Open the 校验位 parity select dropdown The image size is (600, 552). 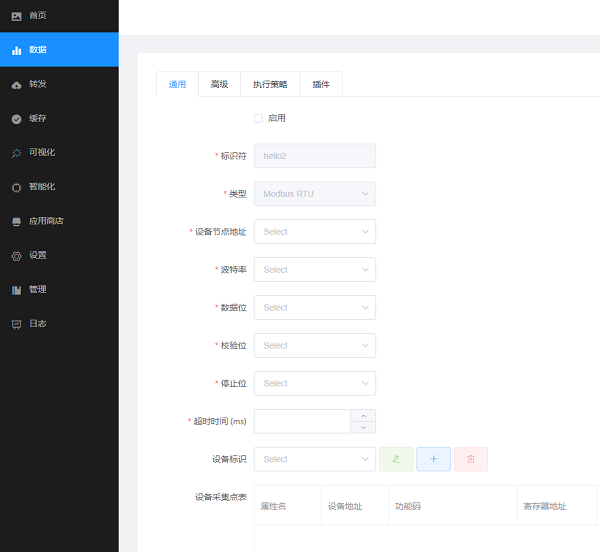314,346
